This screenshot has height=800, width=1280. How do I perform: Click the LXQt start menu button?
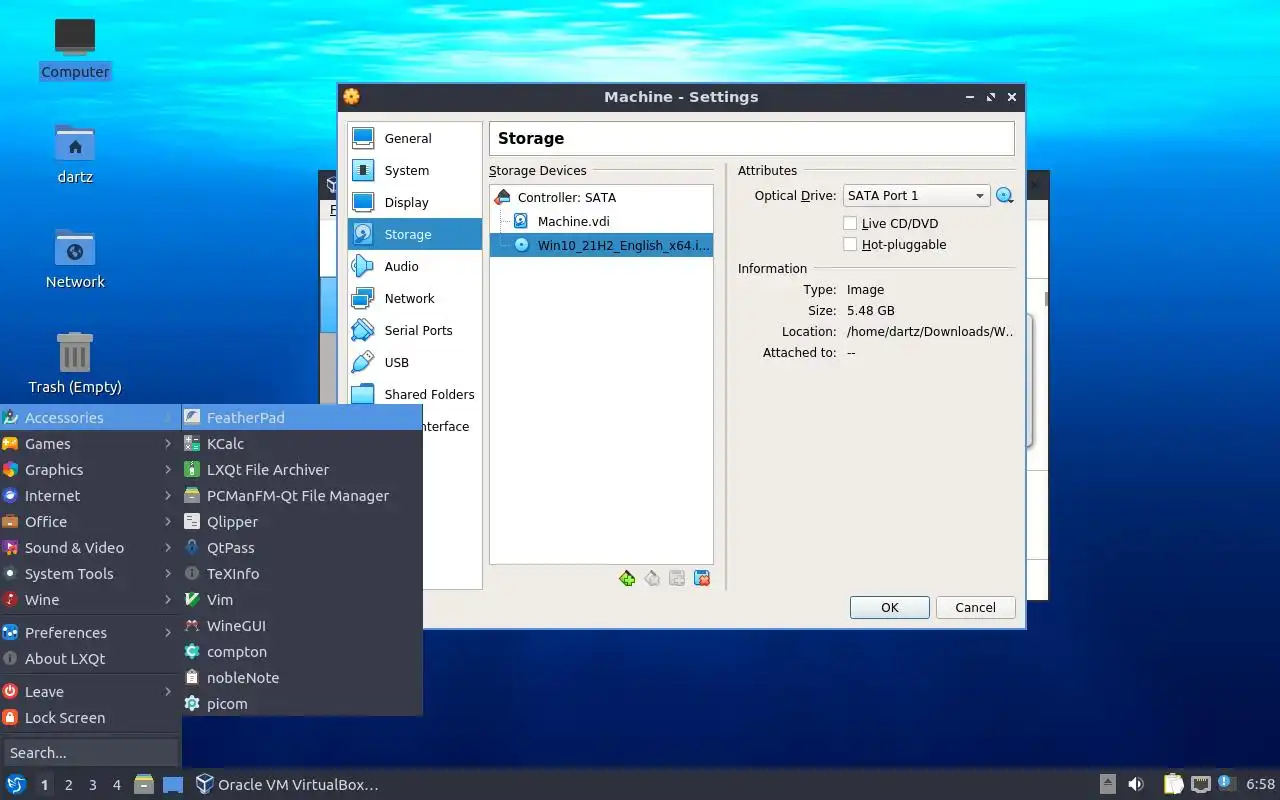(x=16, y=784)
